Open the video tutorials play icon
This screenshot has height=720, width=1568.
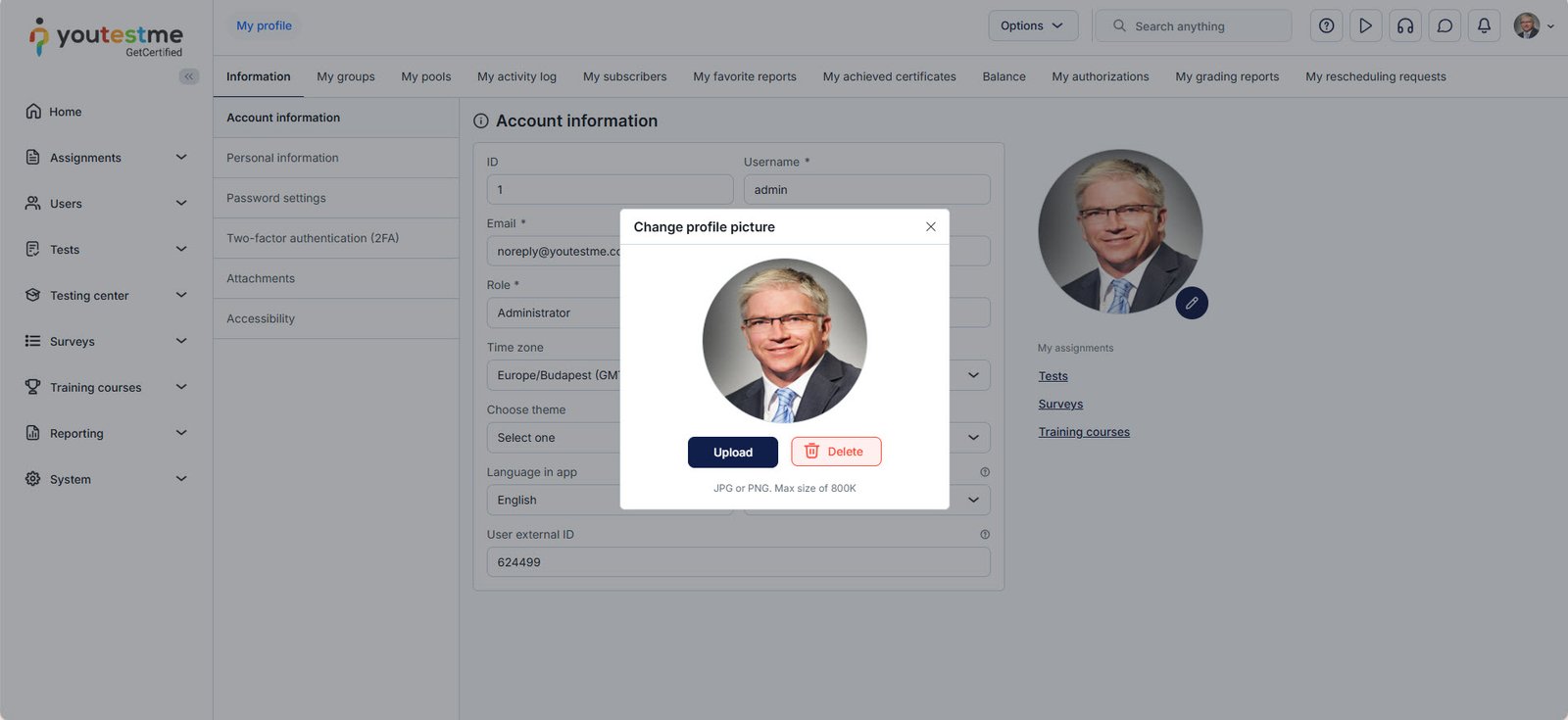1365,26
